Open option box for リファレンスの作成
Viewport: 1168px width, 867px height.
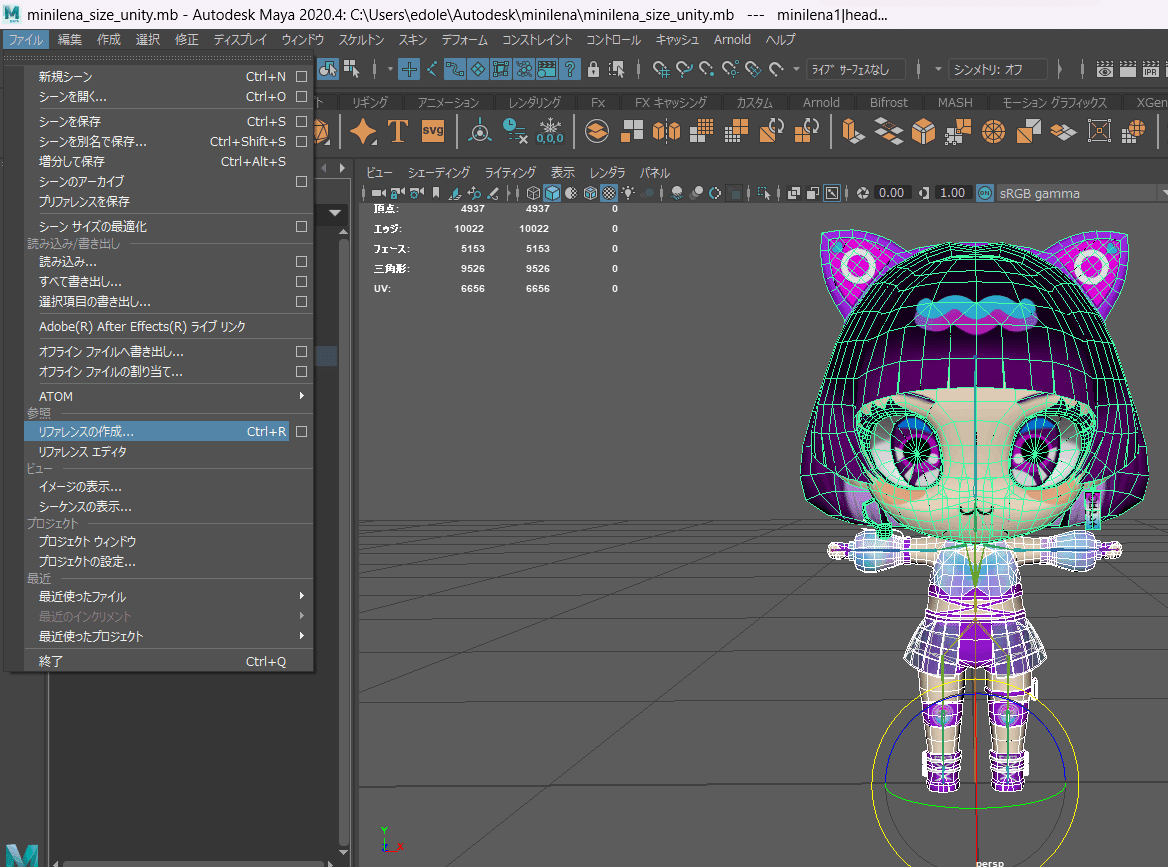[302, 431]
